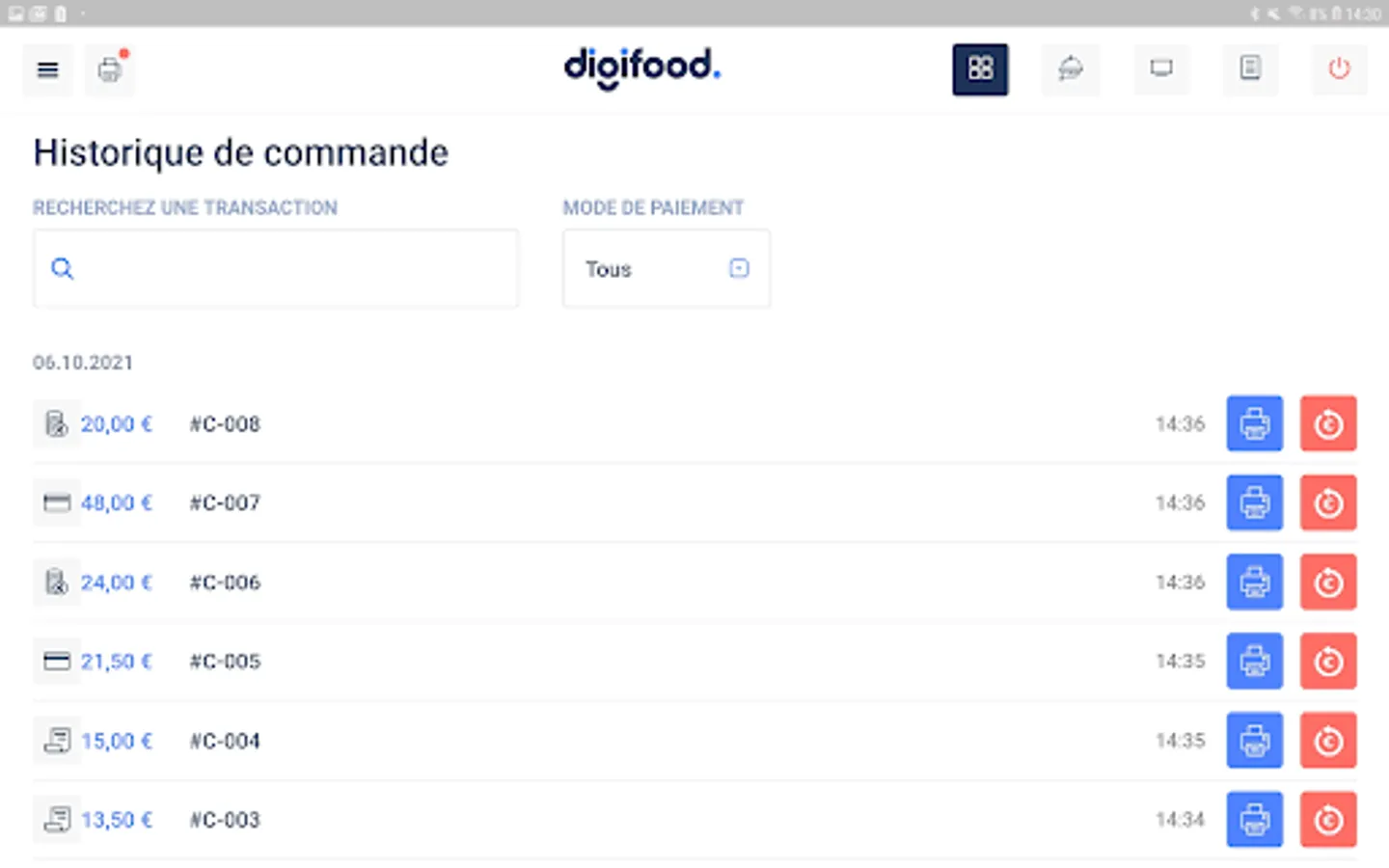This screenshot has height=868, width=1389.
Task: Print receipt for order #C-008
Action: (1254, 423)
